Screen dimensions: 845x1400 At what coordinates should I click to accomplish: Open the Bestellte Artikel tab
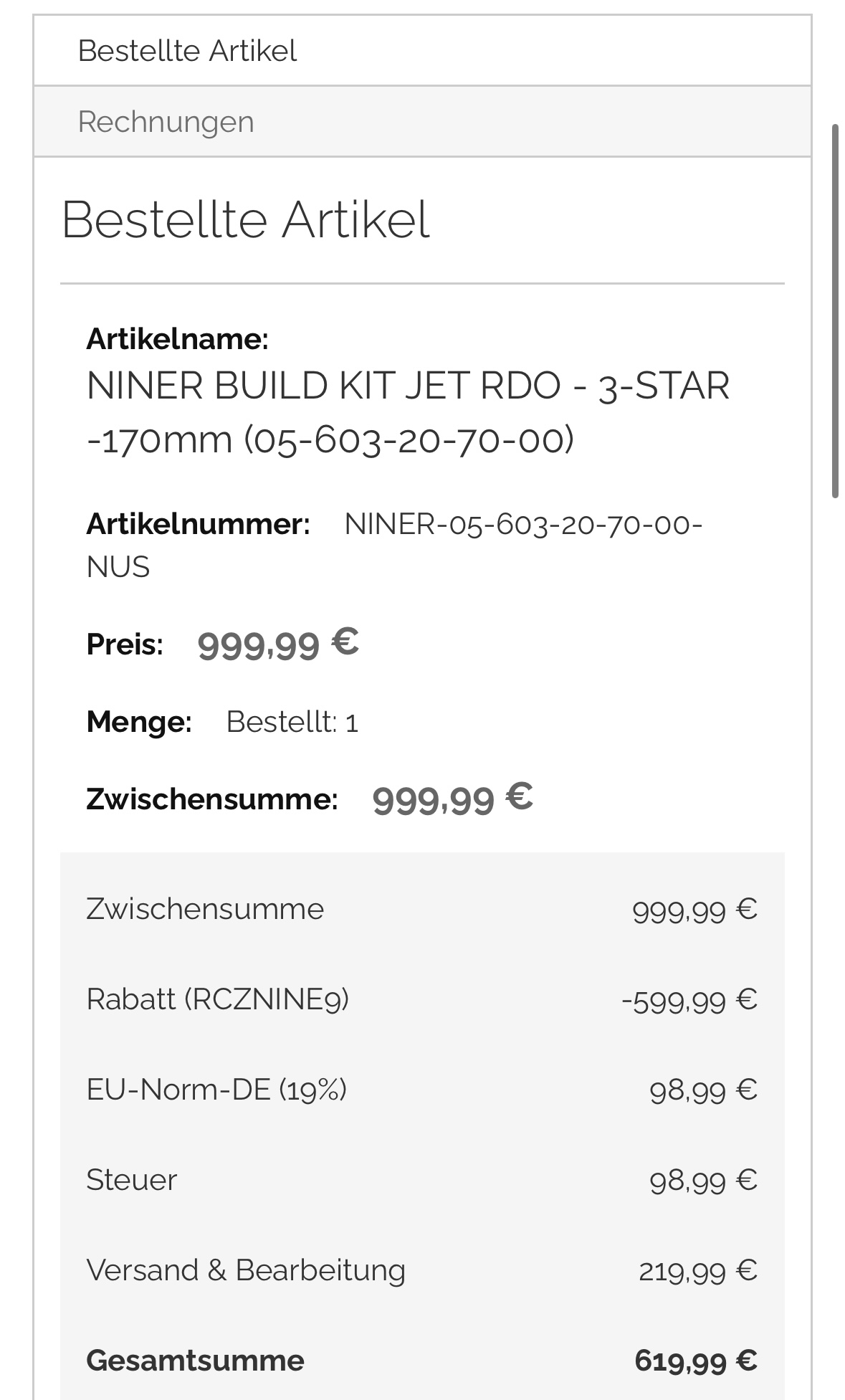(x=187, y=51)
